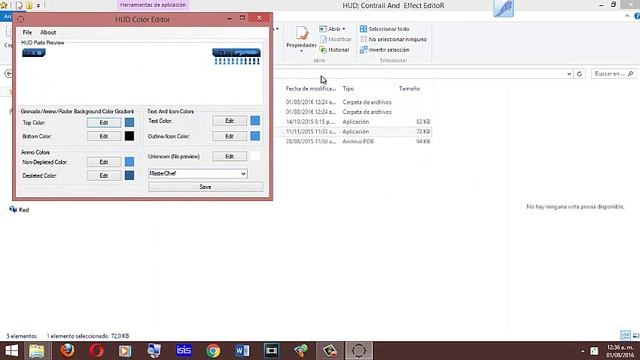Viewport: 640px width, 360px height.
Task: Click the HUD Color Editor title icon
Action: (x=21, y=19)
